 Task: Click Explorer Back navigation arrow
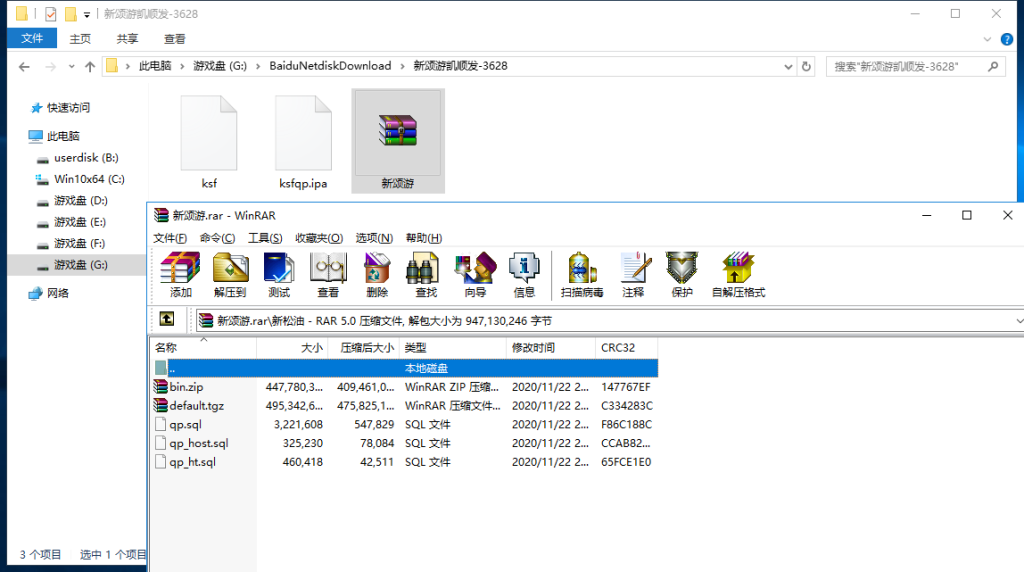tap(24, 67)
